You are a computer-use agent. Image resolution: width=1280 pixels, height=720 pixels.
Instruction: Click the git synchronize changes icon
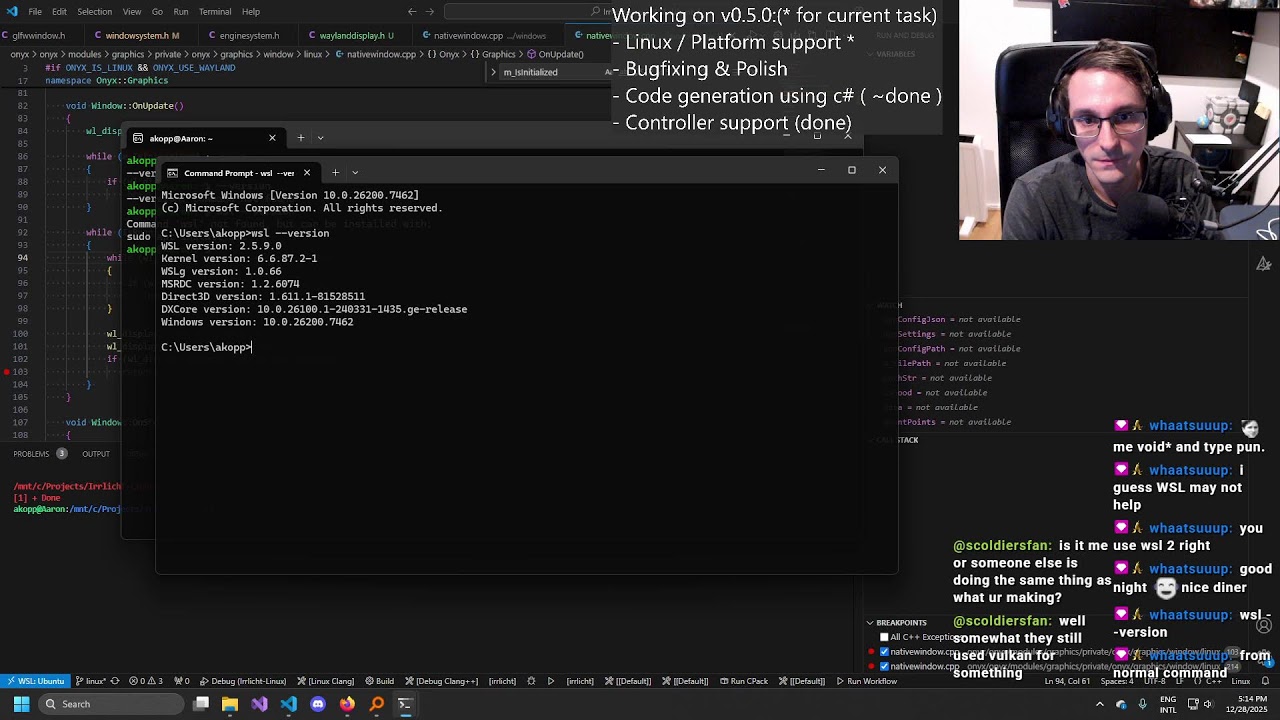coord(115,681)
